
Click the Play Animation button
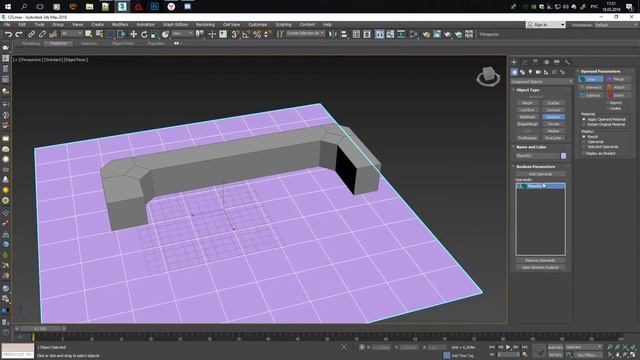(x=508, y=347)
